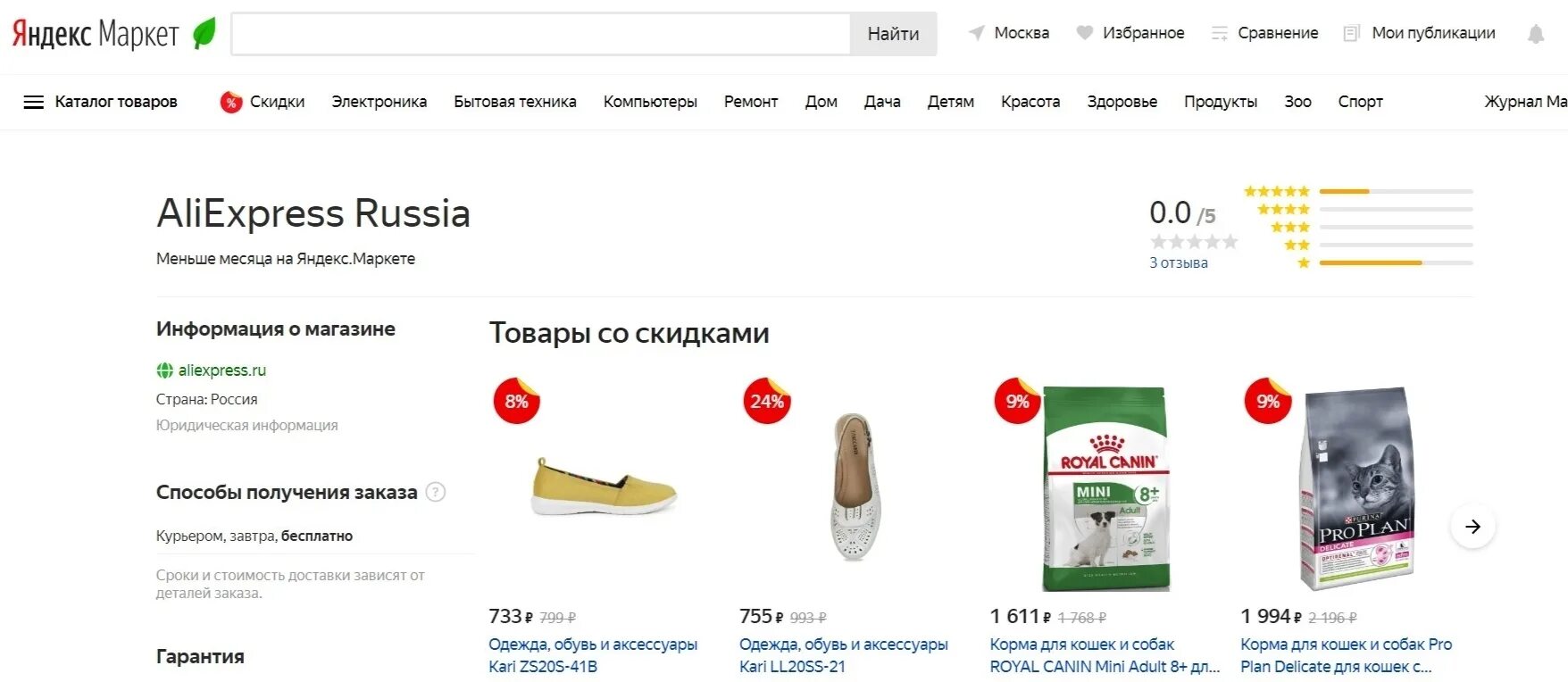Open the Royal Canin Mini product image
The image size is (1568, 682).
[1106, 489]
